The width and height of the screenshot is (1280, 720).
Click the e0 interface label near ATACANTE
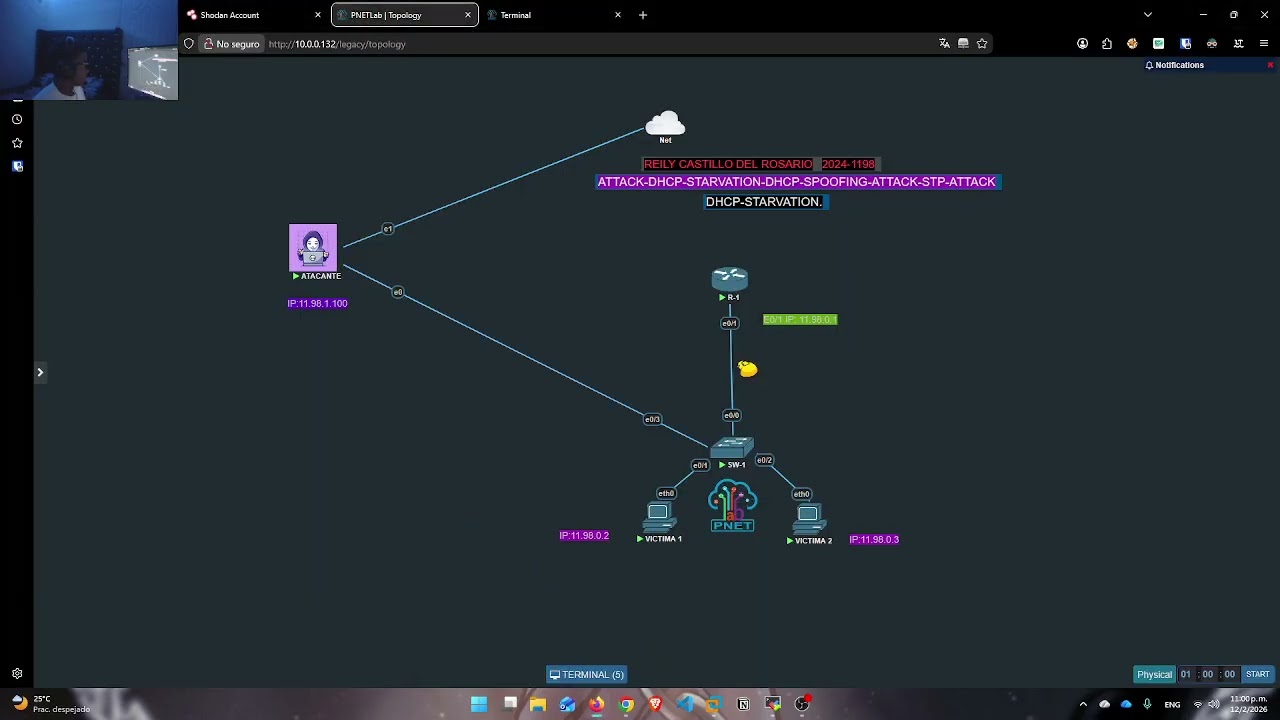(398, 292)
